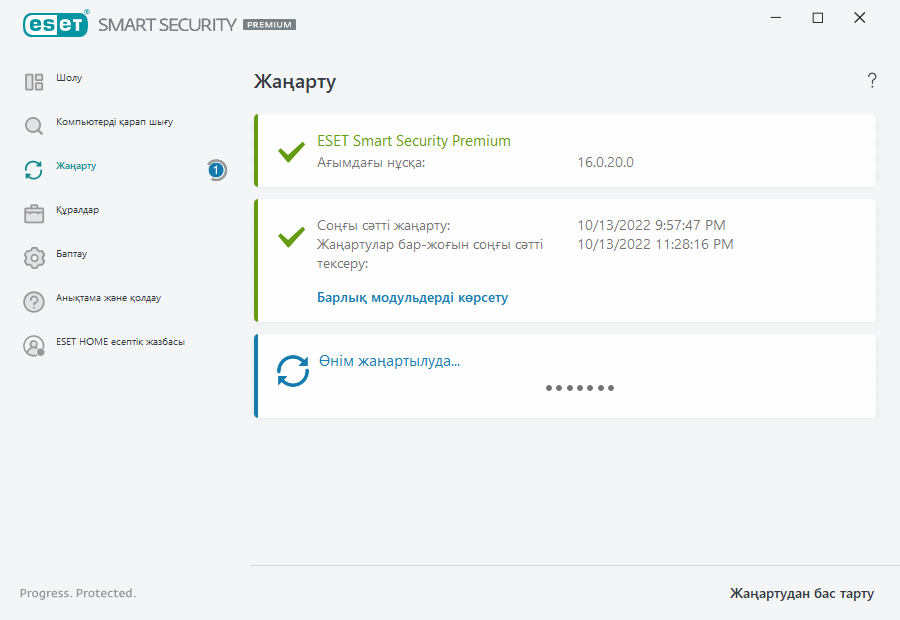Click the update progress dots indicator
This screenshot has height=620, width=900.
(x=580, y=388)
